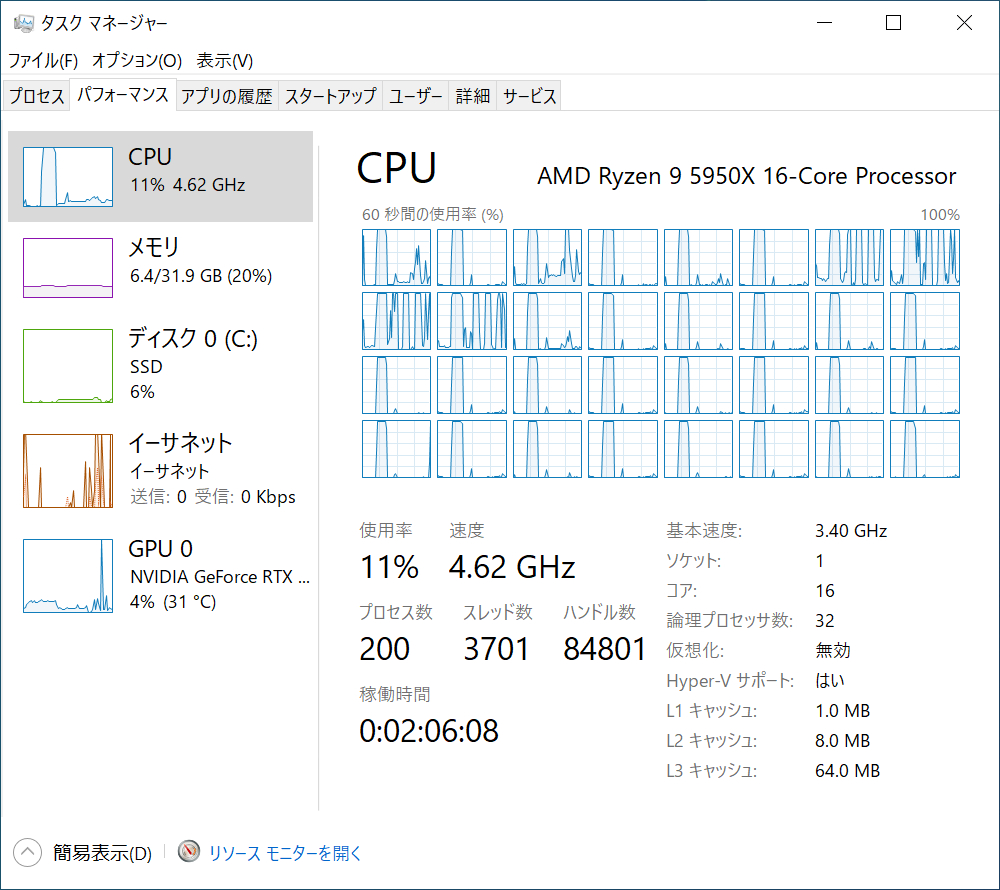
Task: Click リソース モニターを開く link
Action: click(x=285, y=853)
